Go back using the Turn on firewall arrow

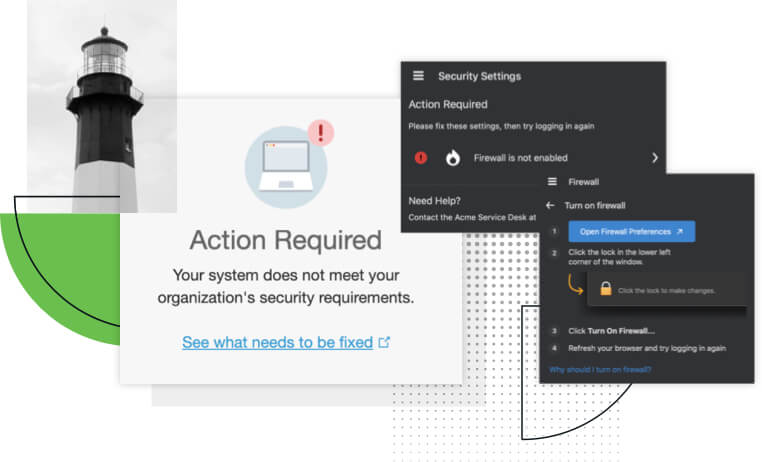(x=551, y=205)
